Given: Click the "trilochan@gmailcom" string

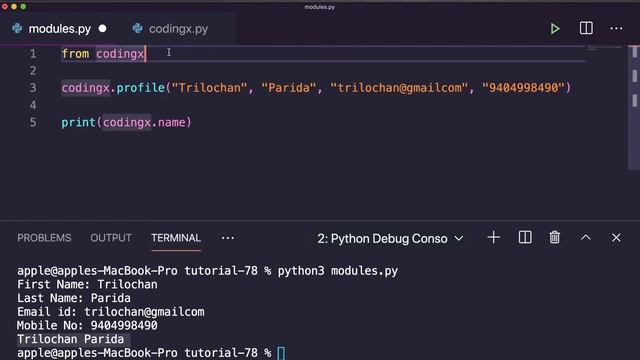Looking at the screenshot, I should click(x=399, y=88).
